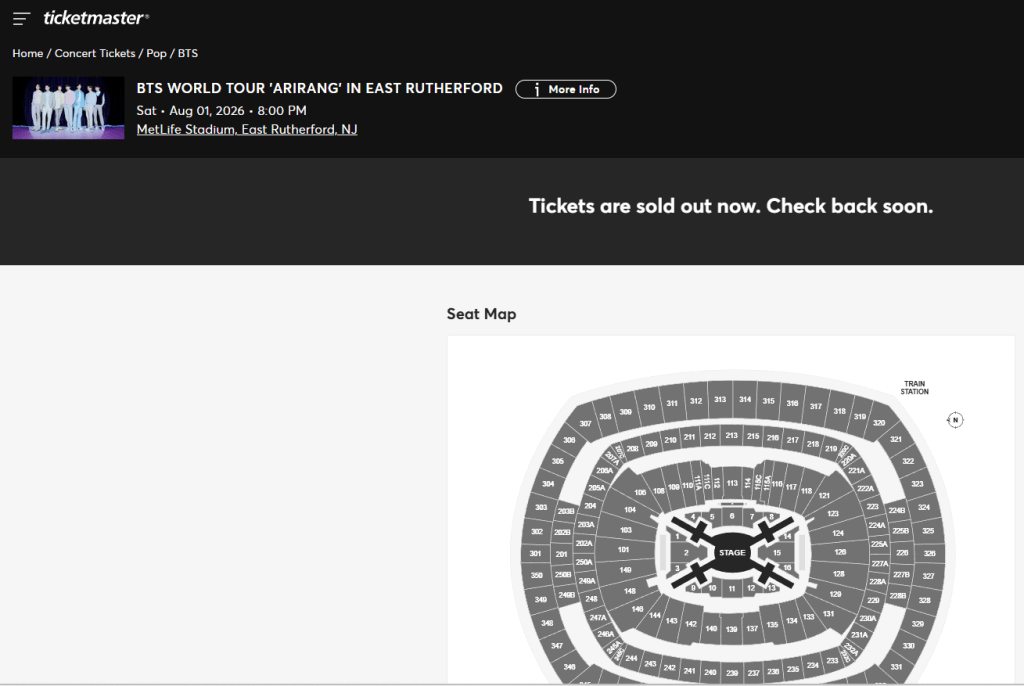The height and width of the screenshot is (686, 1024).
Task: Open the BTS event thumbnail image
Action: click(68, 108)
